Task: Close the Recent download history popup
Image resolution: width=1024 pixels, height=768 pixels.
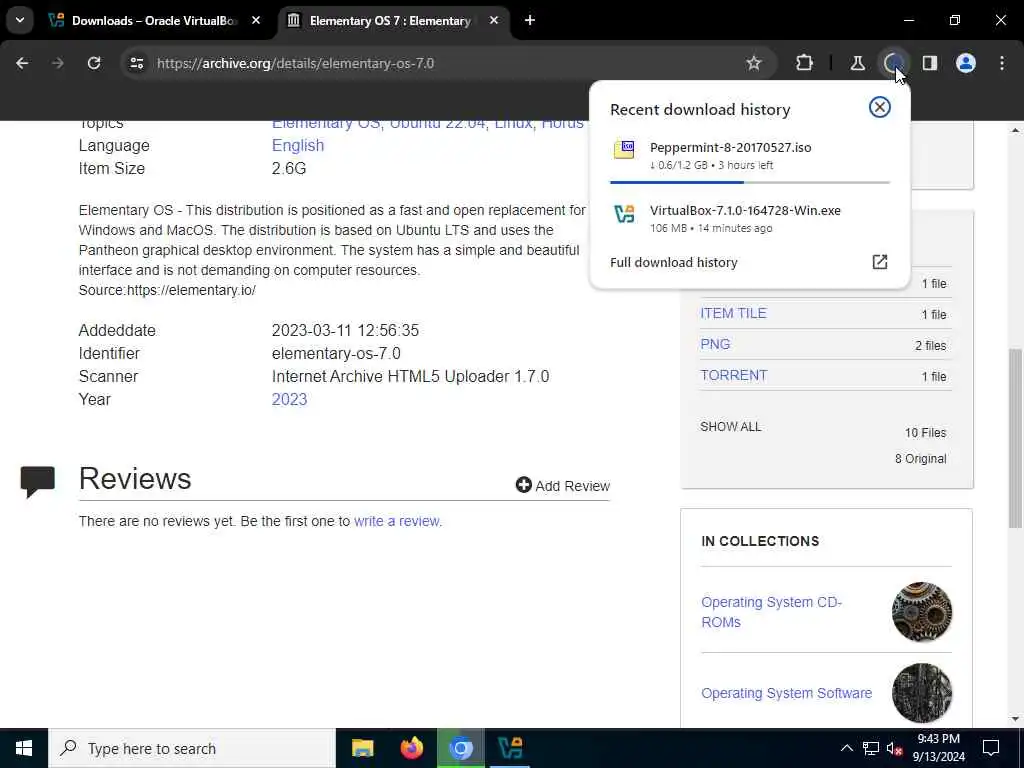Action: (880, 107)
